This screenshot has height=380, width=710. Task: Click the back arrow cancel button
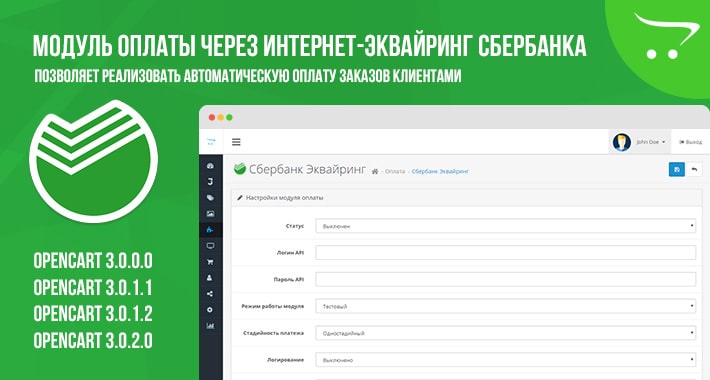point(694,169)
